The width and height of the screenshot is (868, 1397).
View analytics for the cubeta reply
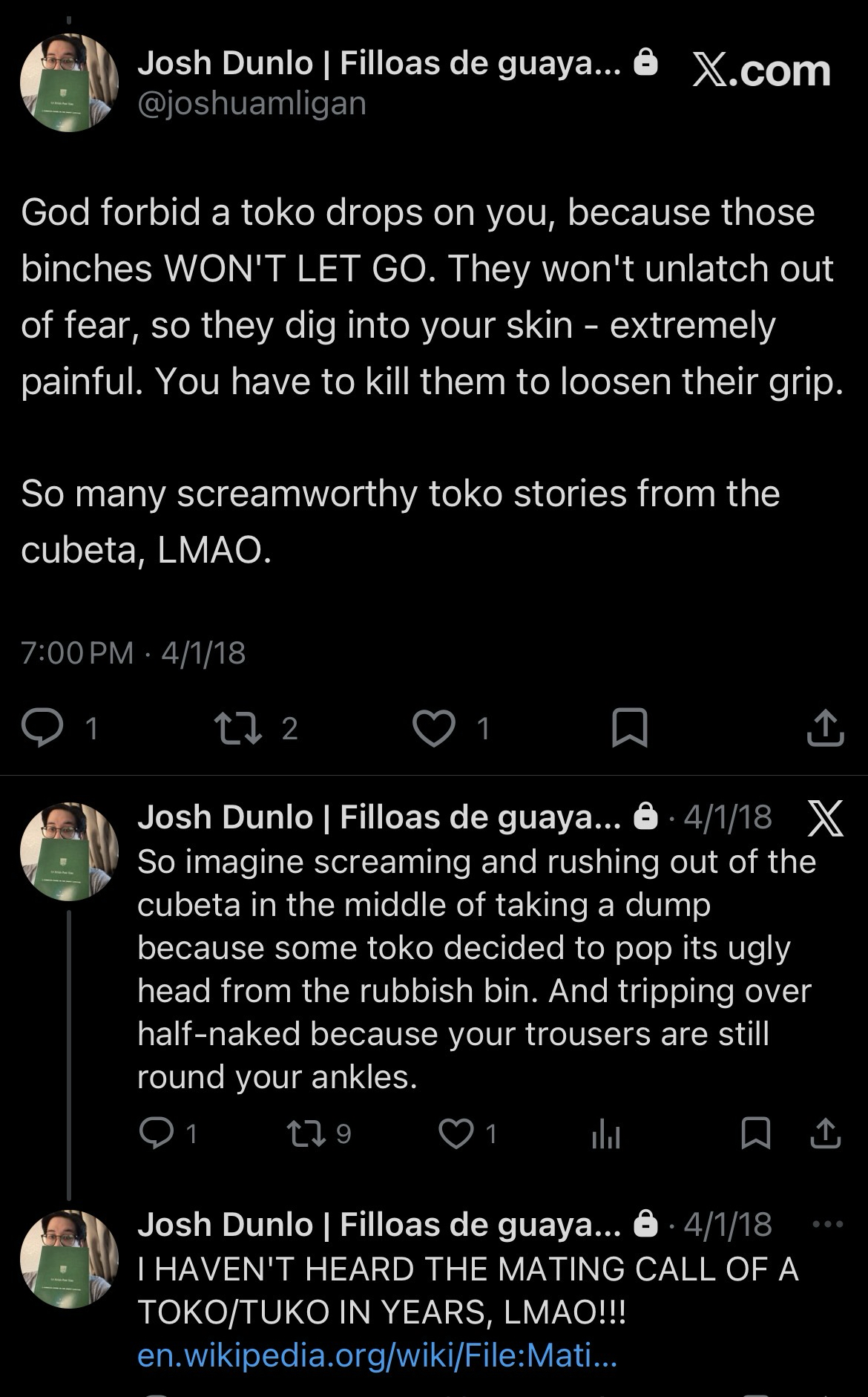pyautogui.click(x=605, y=1133)
